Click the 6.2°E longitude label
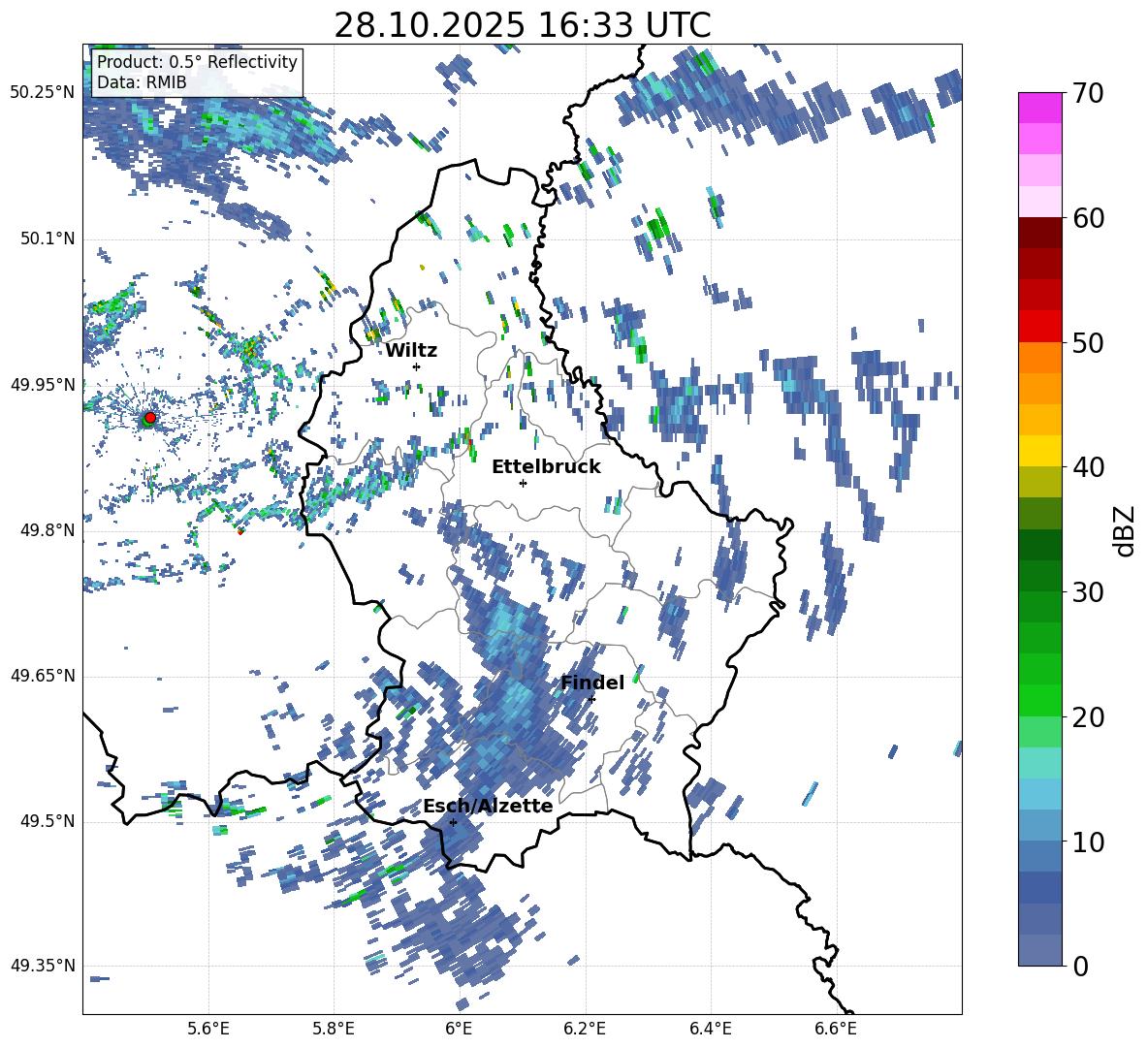Image resolution: width=1148 pixels, height=1048 pixels. pos(585,1029)
